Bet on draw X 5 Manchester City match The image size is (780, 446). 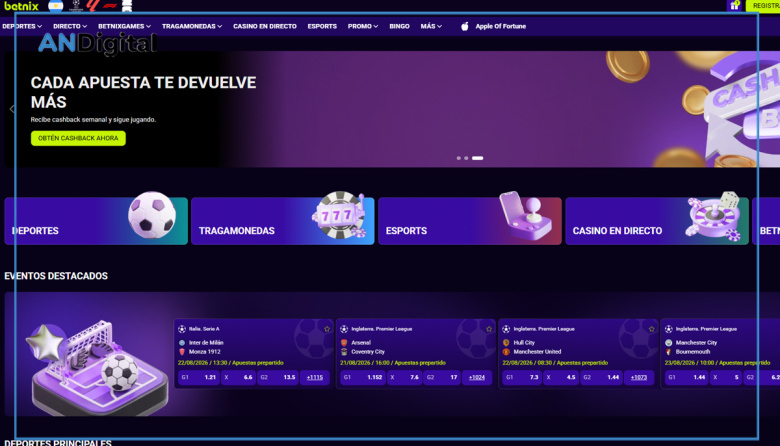726,377
